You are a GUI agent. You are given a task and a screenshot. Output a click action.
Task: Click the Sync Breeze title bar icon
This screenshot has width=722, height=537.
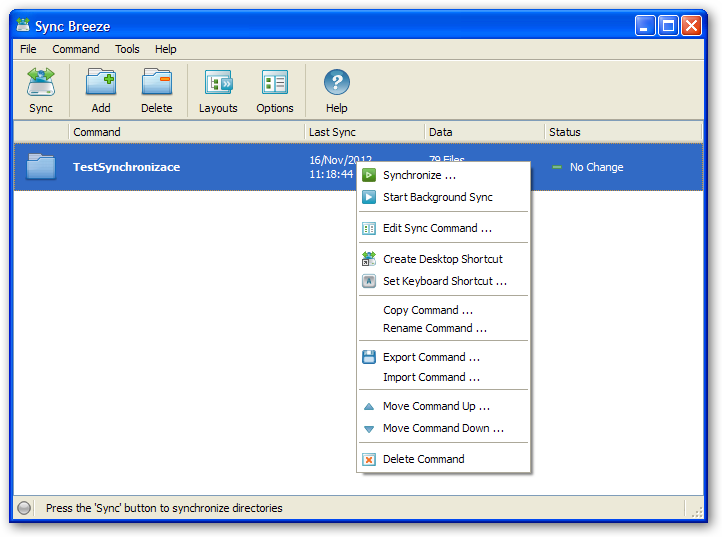coord(23,24)
